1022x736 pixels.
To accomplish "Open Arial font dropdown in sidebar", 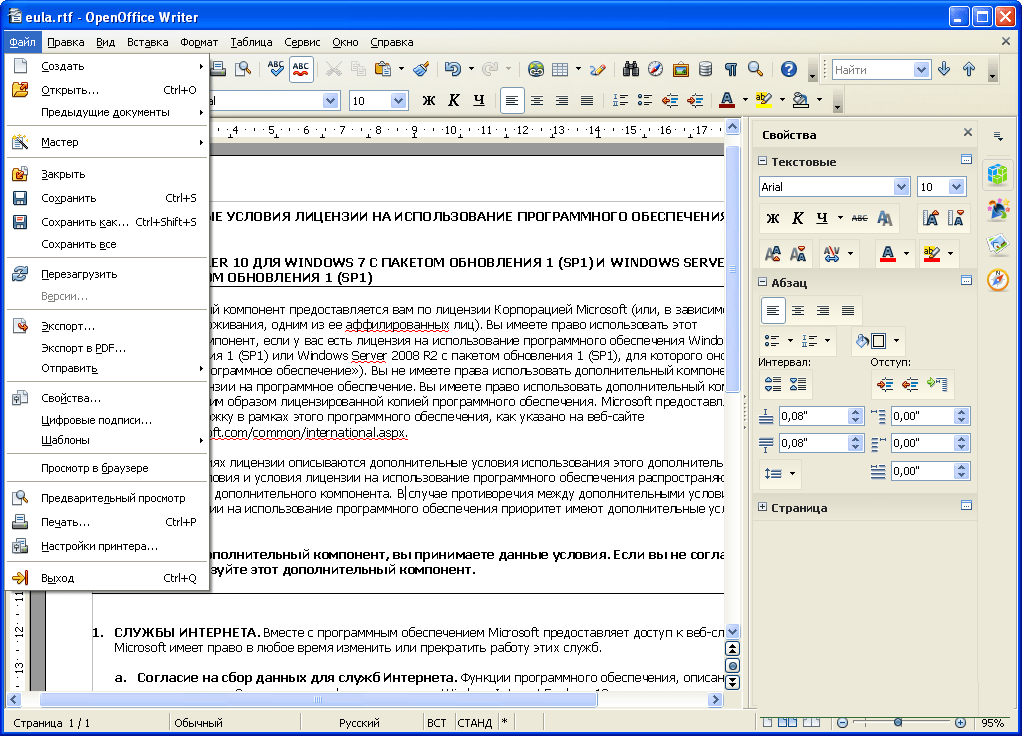I will click(x=901, y=187).
